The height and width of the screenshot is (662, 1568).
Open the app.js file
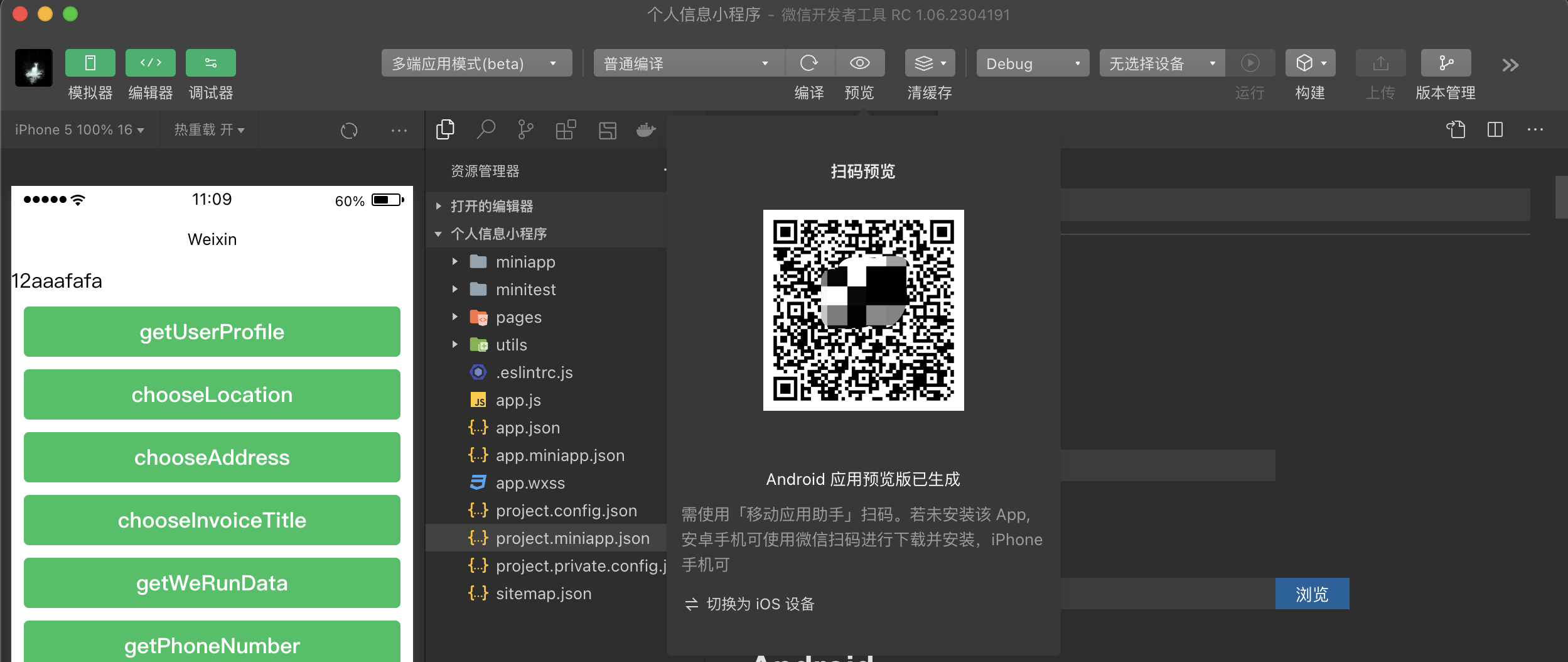point(546,399)
